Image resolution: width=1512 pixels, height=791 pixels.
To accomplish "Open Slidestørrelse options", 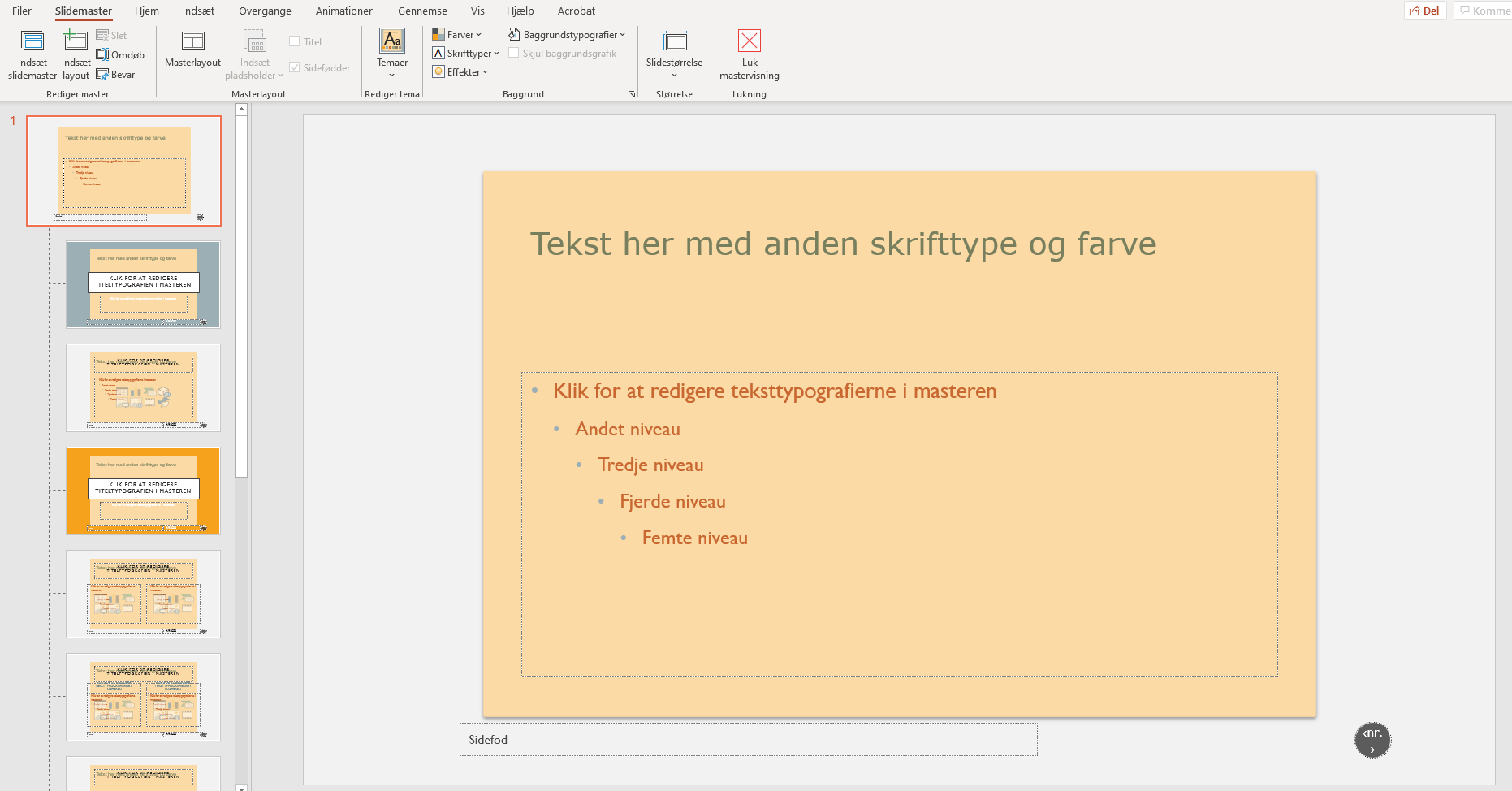I will point(674,54).
